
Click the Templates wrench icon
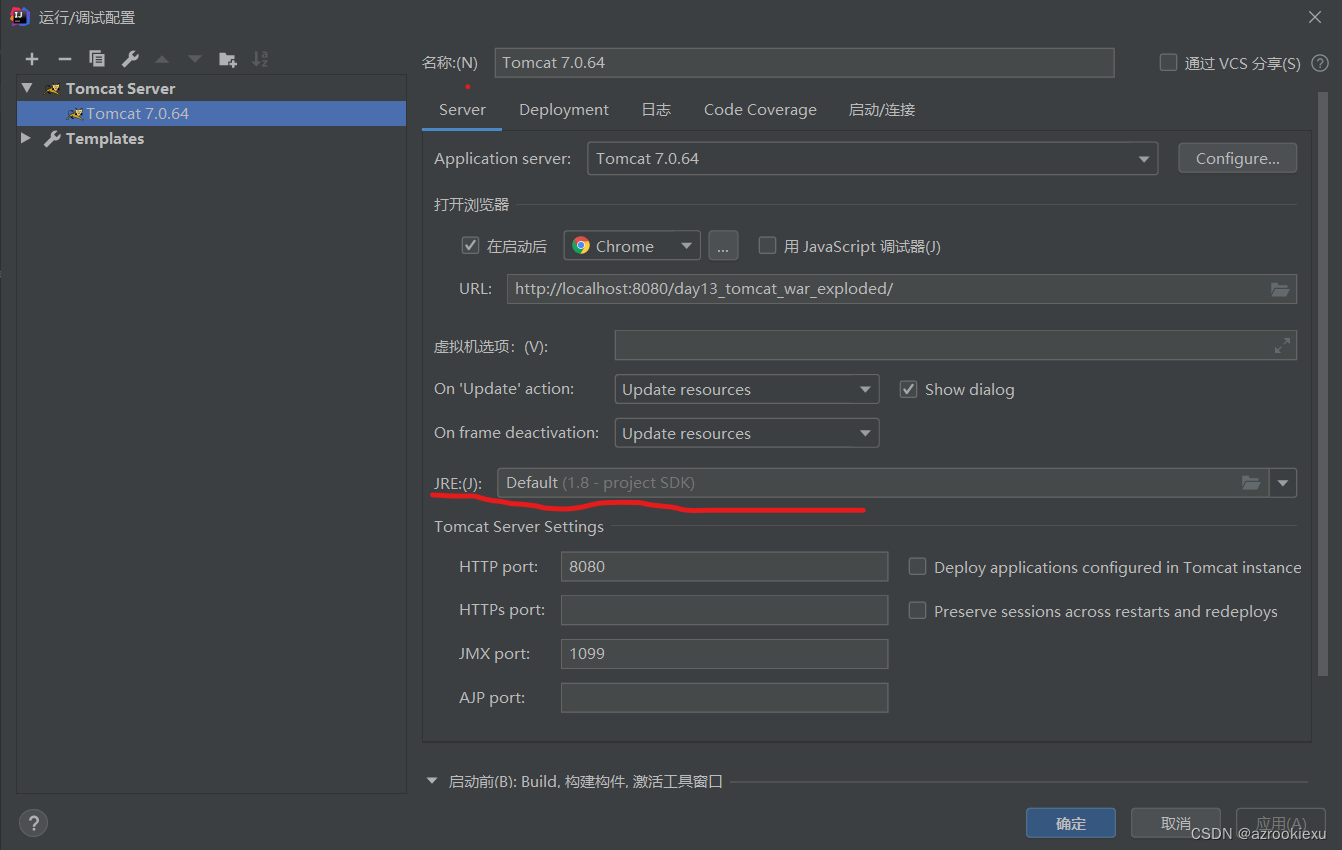[x=53, y=139]
